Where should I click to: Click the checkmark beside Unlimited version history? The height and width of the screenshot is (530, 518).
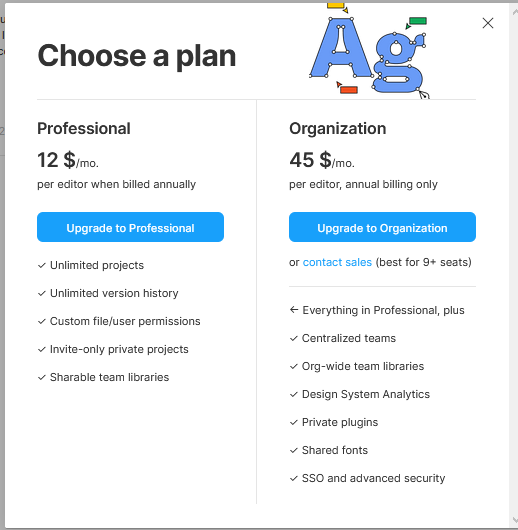point(42,293)
